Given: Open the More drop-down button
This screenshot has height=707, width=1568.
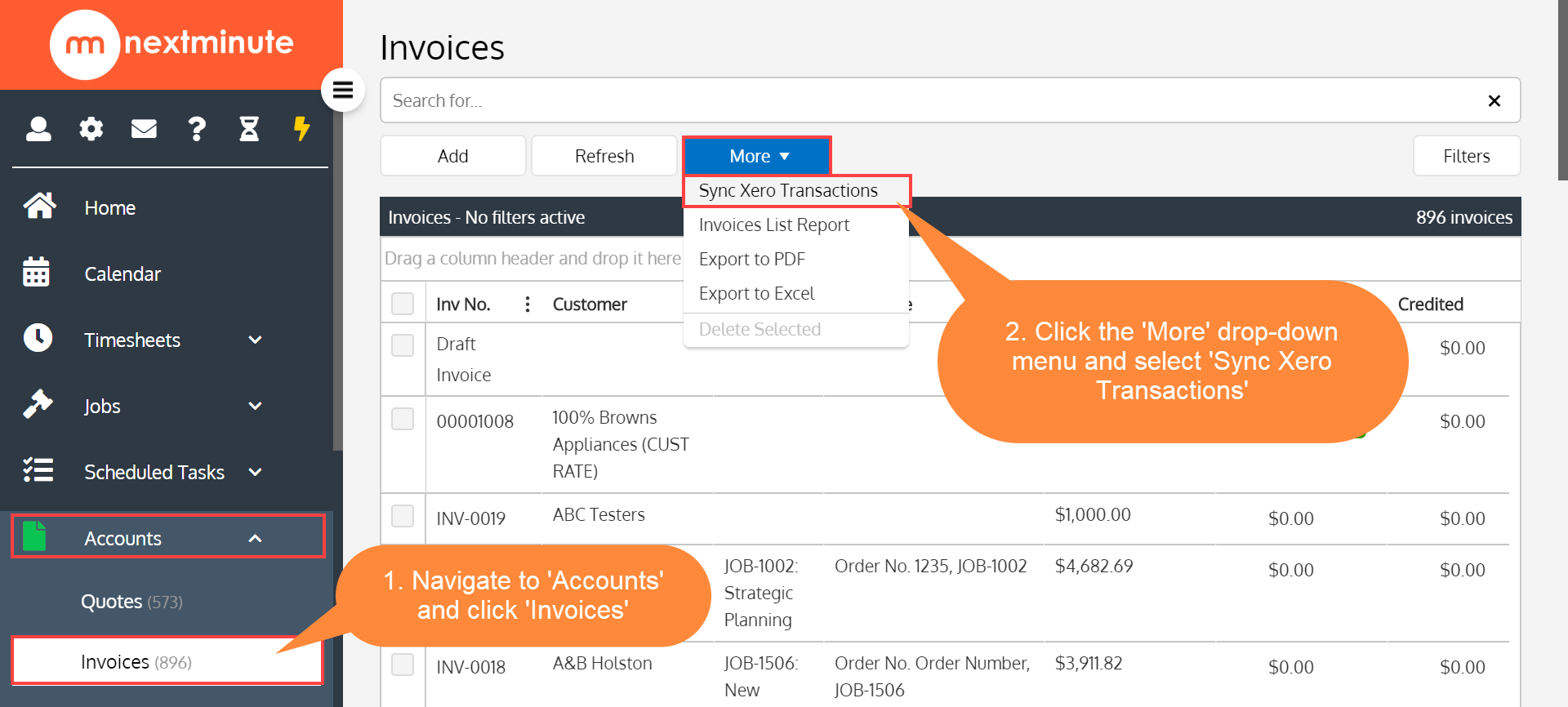Looking at the screenshot, I should tap(757, 156).
